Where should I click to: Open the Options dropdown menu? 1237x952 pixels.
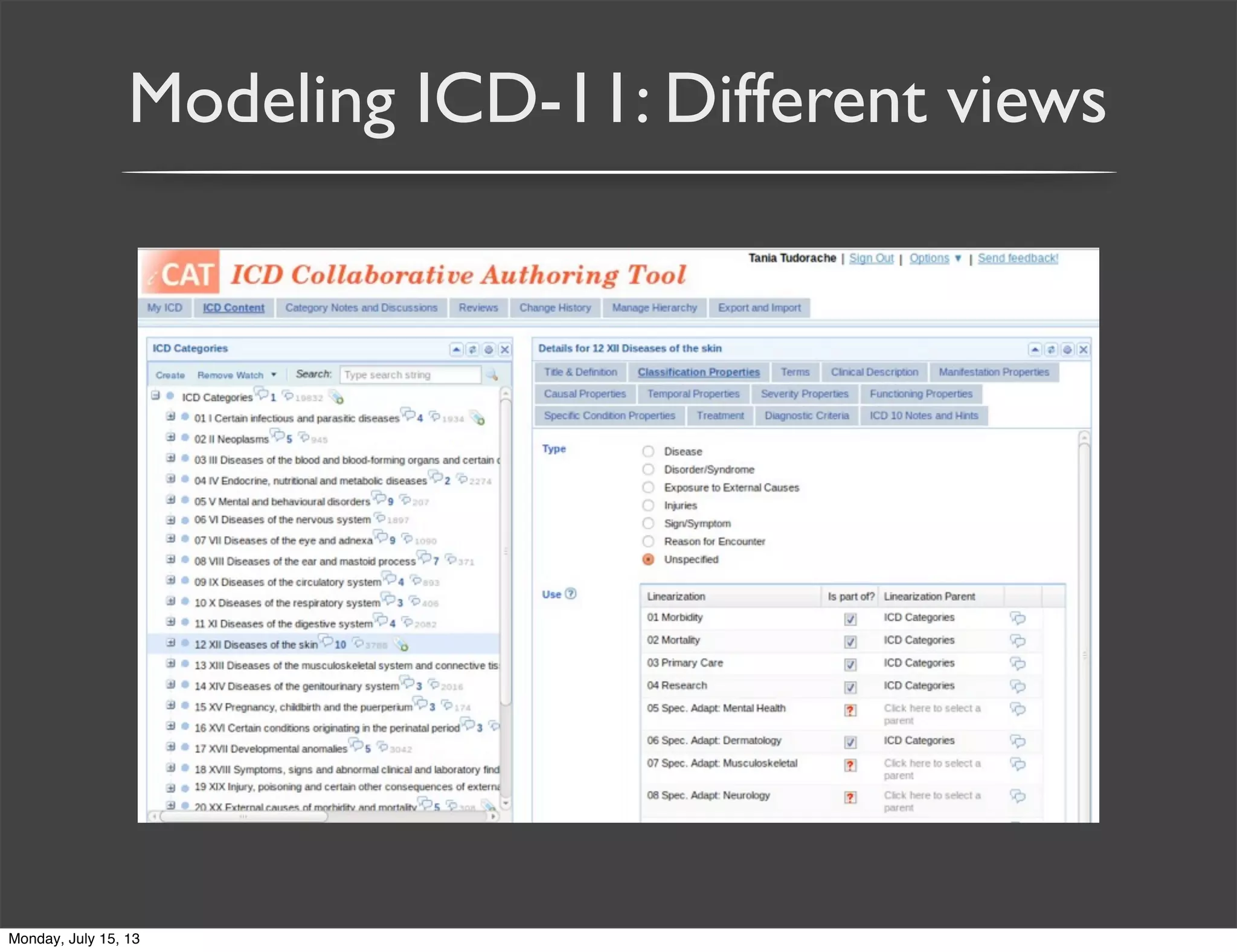[x=935, y=259]
